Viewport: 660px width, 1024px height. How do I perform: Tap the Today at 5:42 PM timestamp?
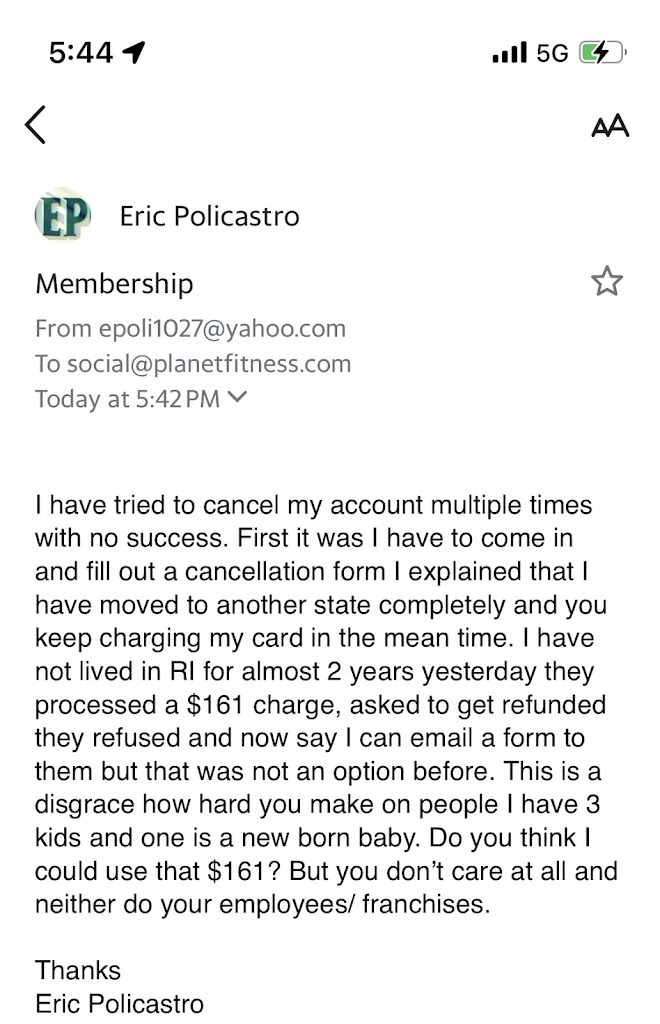click(127, 398)
